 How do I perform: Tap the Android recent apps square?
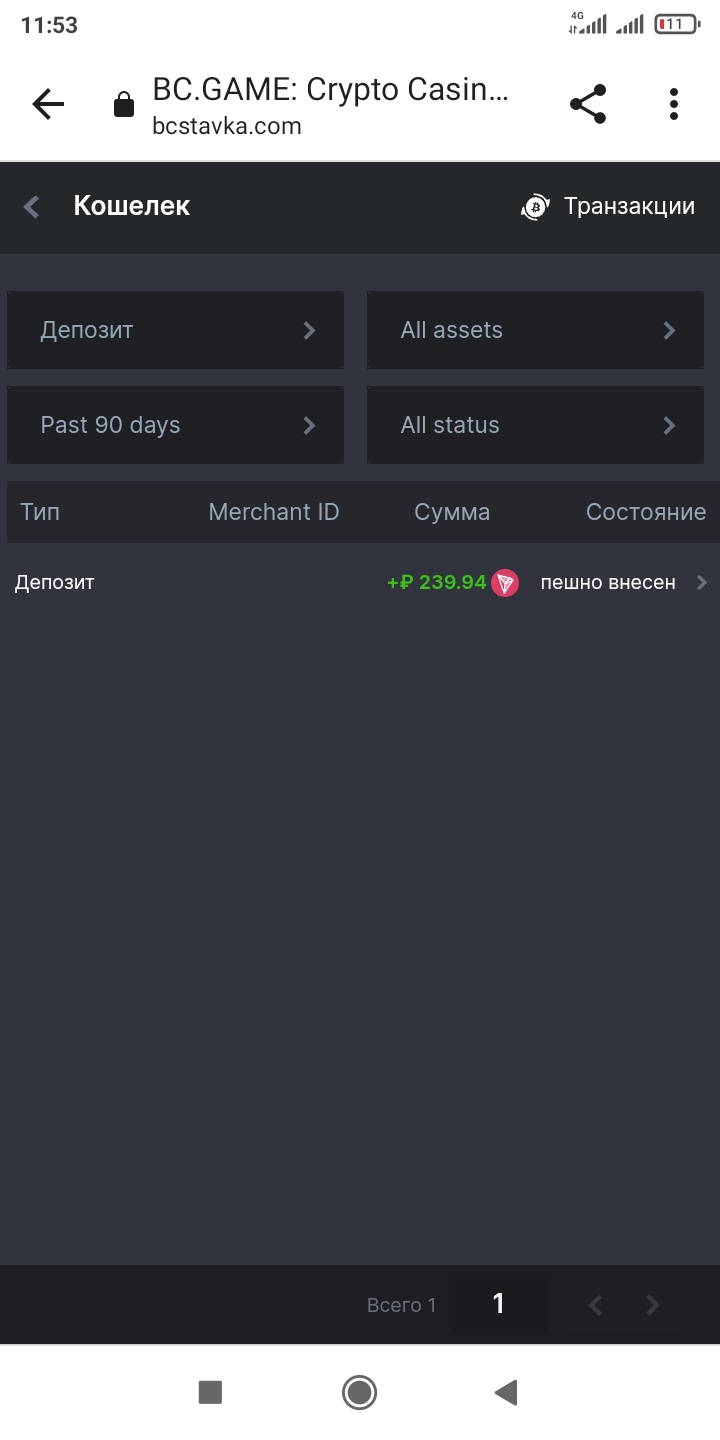[210, 1392]
